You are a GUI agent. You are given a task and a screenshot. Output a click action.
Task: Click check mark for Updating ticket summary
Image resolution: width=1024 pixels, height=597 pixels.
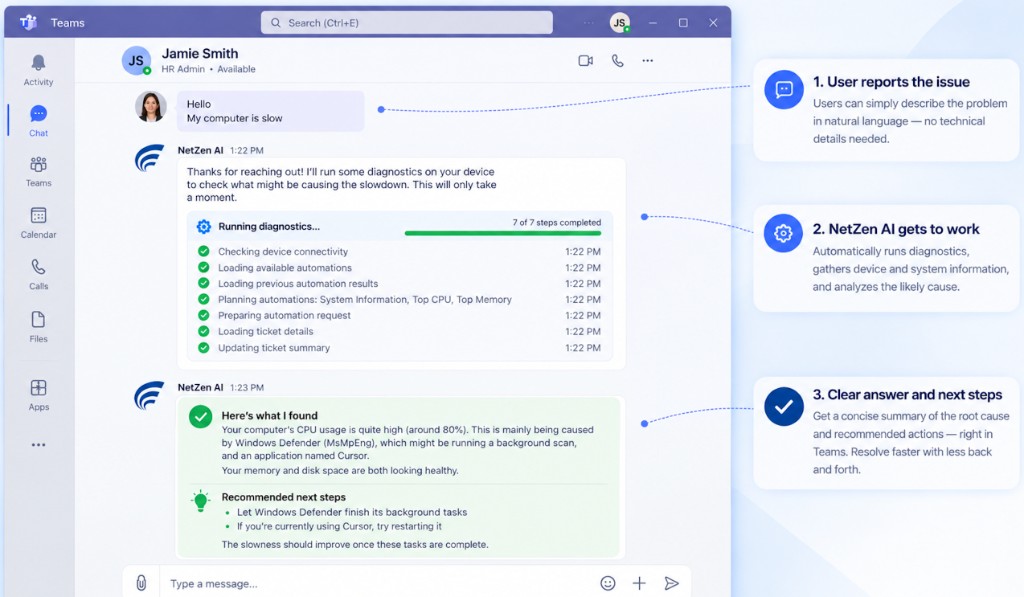pyautogui.click(x=204, y=347)
